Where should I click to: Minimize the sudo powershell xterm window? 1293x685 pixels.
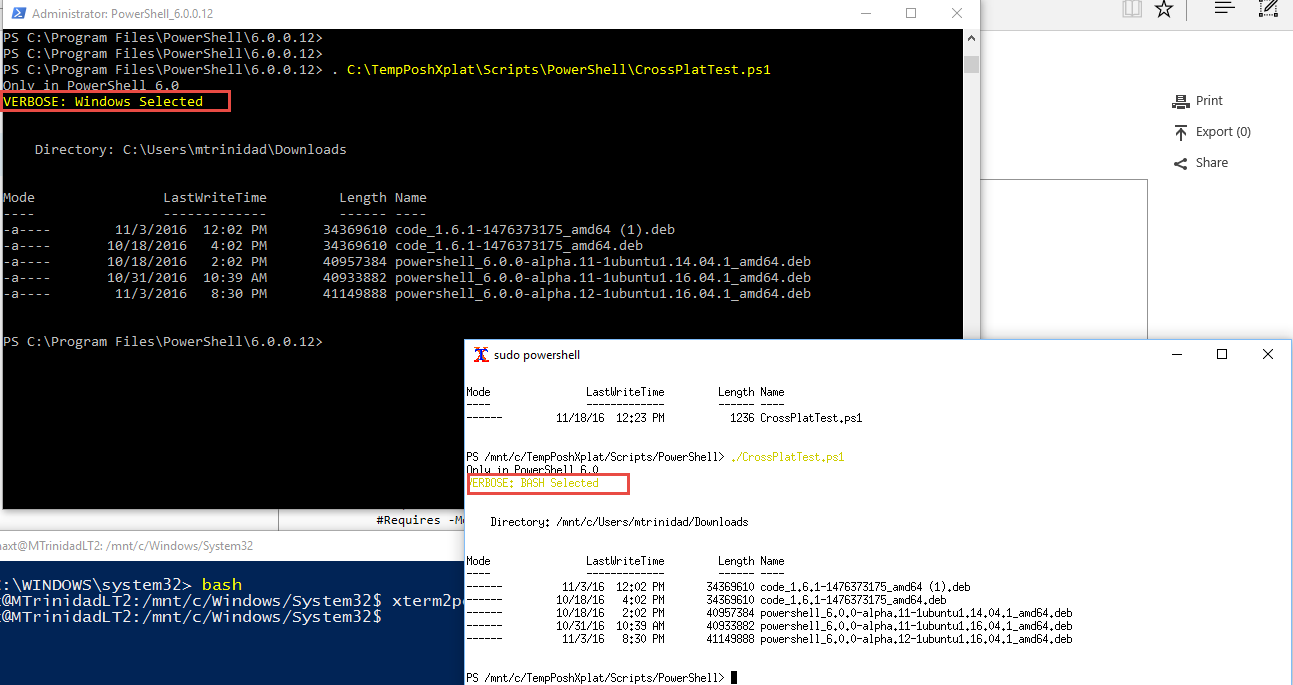1176,355
